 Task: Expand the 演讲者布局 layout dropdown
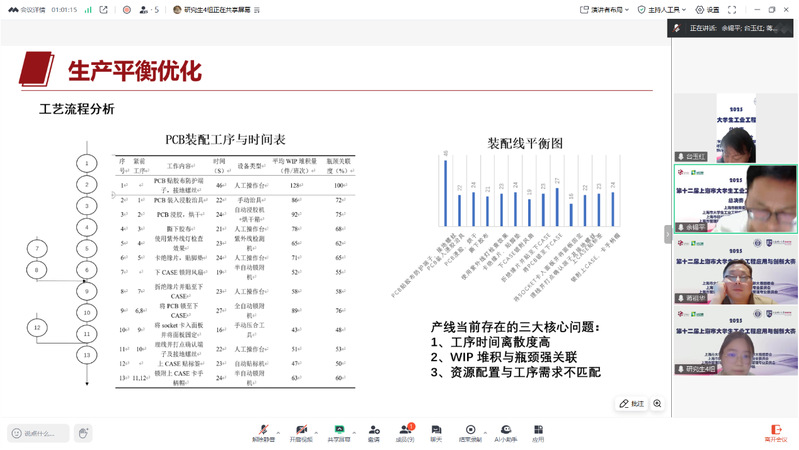[x=608, y=8]
